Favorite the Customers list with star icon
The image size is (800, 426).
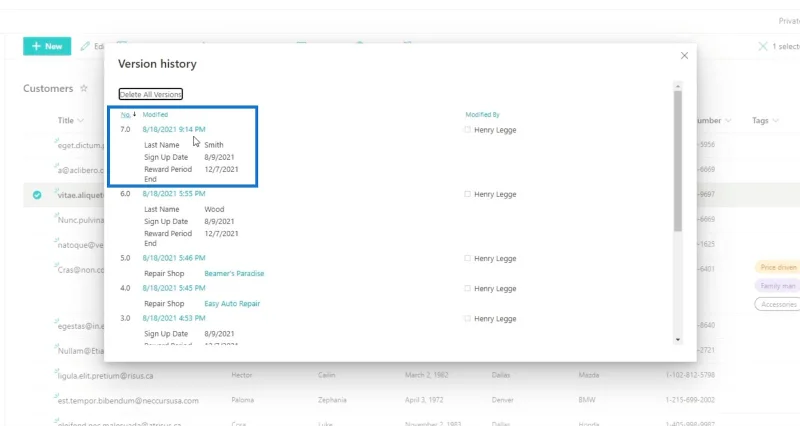coord(84,88)
